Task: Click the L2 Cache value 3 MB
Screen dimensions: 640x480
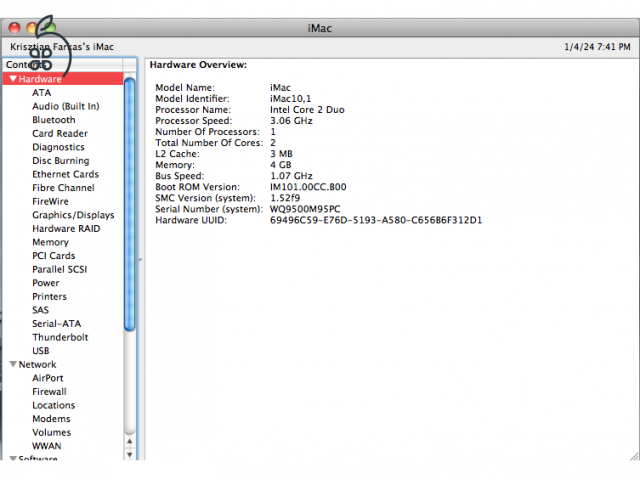Action: tap(281, 154)
